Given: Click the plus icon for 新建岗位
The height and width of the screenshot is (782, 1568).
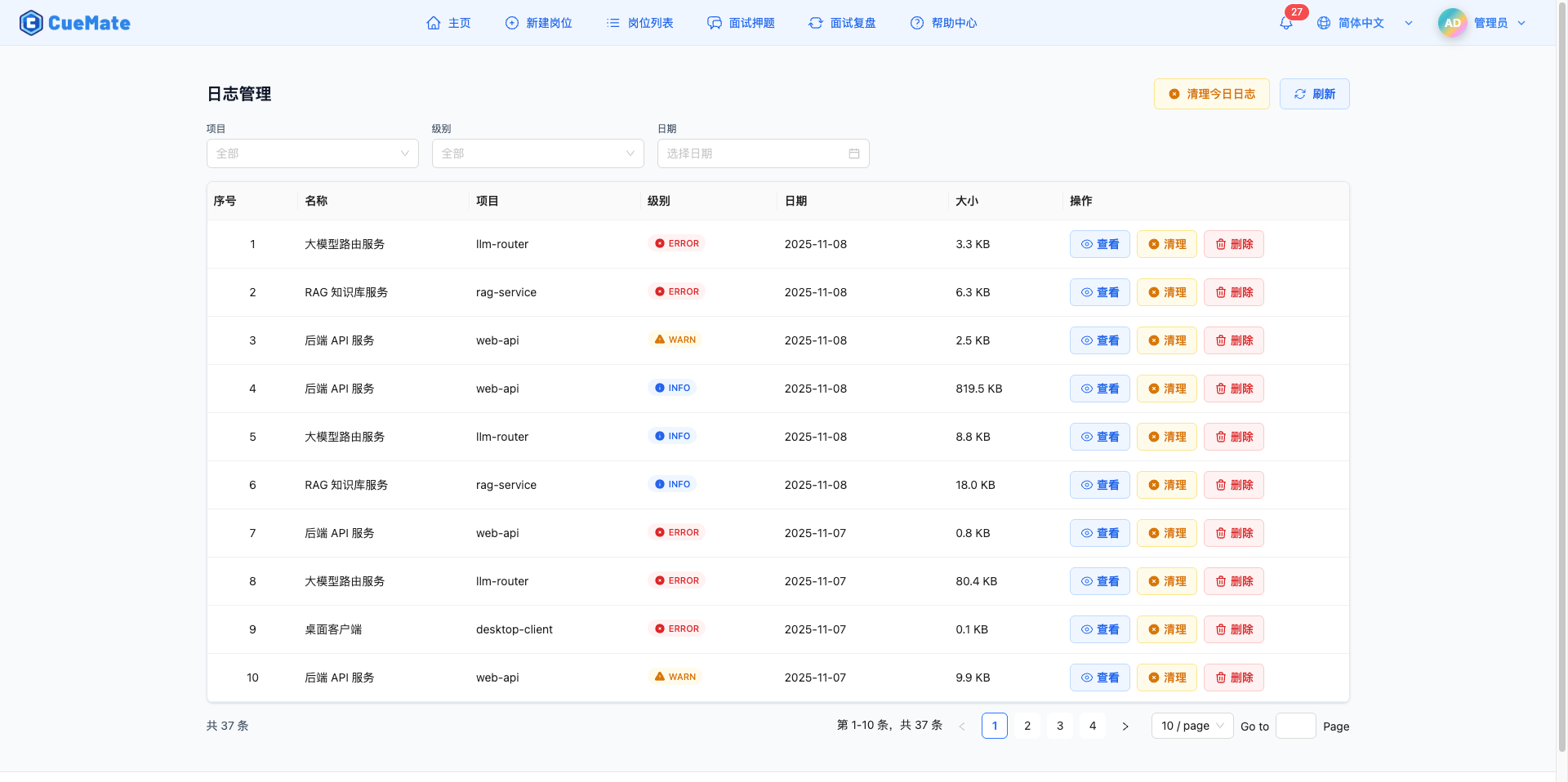Looking at the screenshot, I should 511,23.
